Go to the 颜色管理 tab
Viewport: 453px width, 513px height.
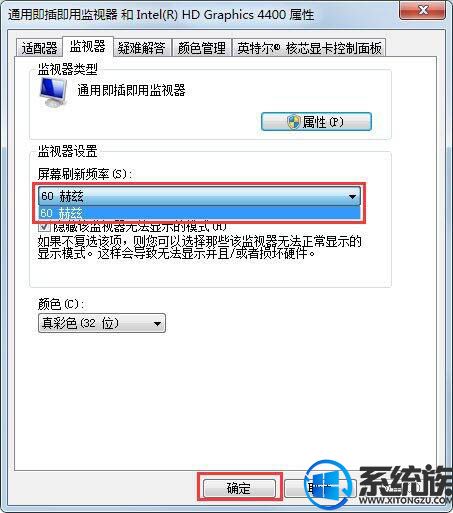pyautogui.click(x=201, y=48)
